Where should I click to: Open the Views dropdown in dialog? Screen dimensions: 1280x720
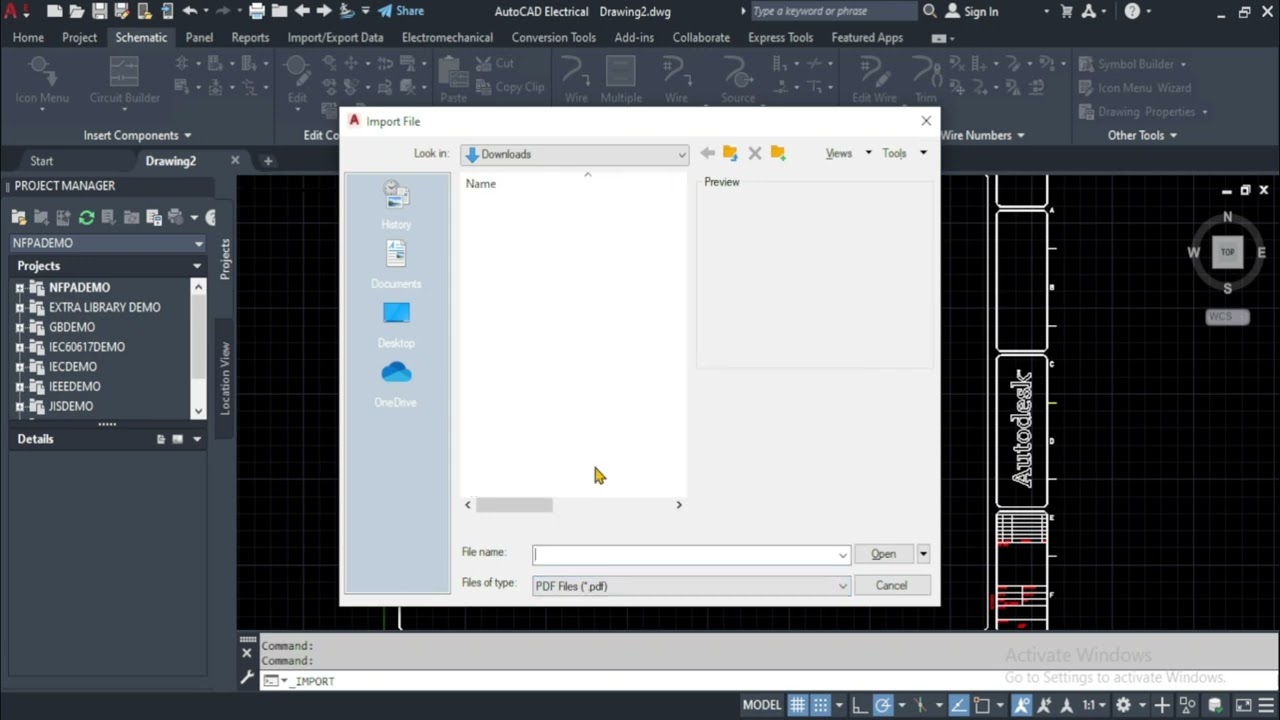[848, 153]
